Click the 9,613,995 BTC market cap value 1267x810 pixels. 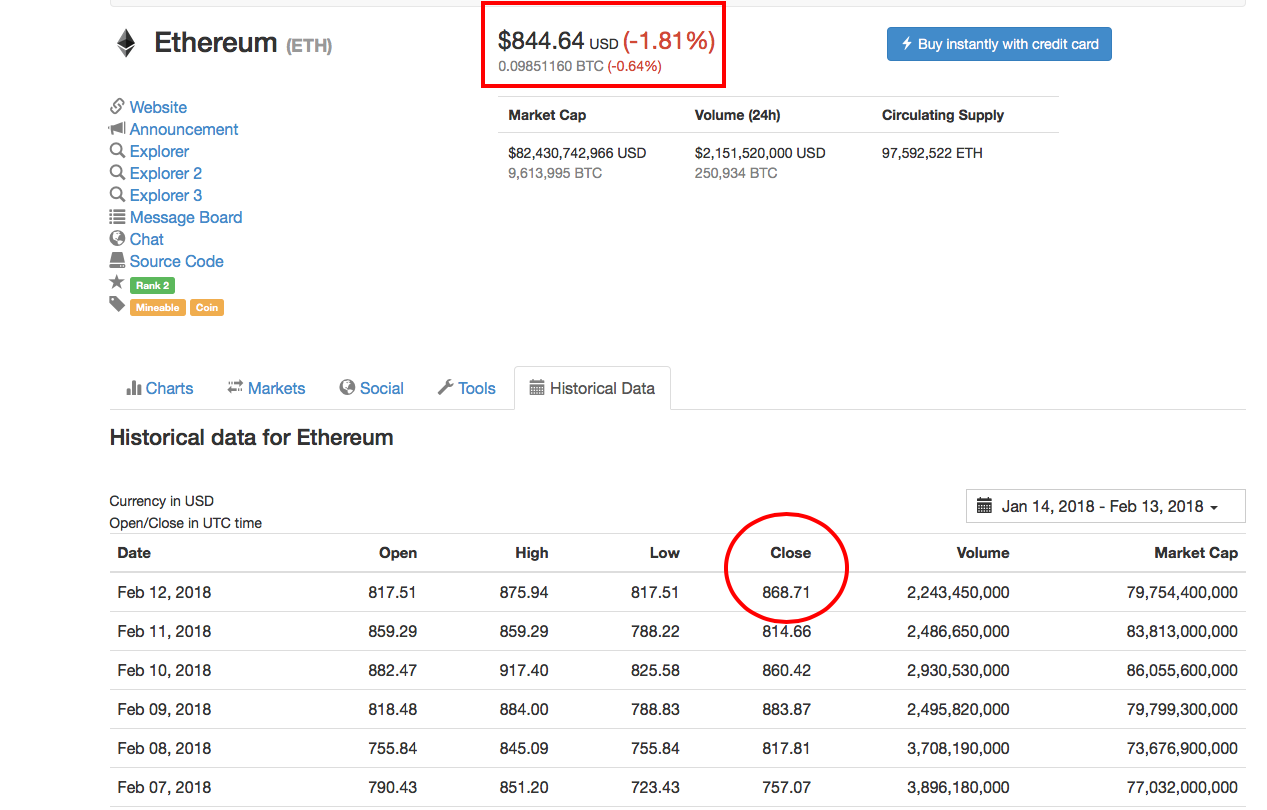[554, 173]
